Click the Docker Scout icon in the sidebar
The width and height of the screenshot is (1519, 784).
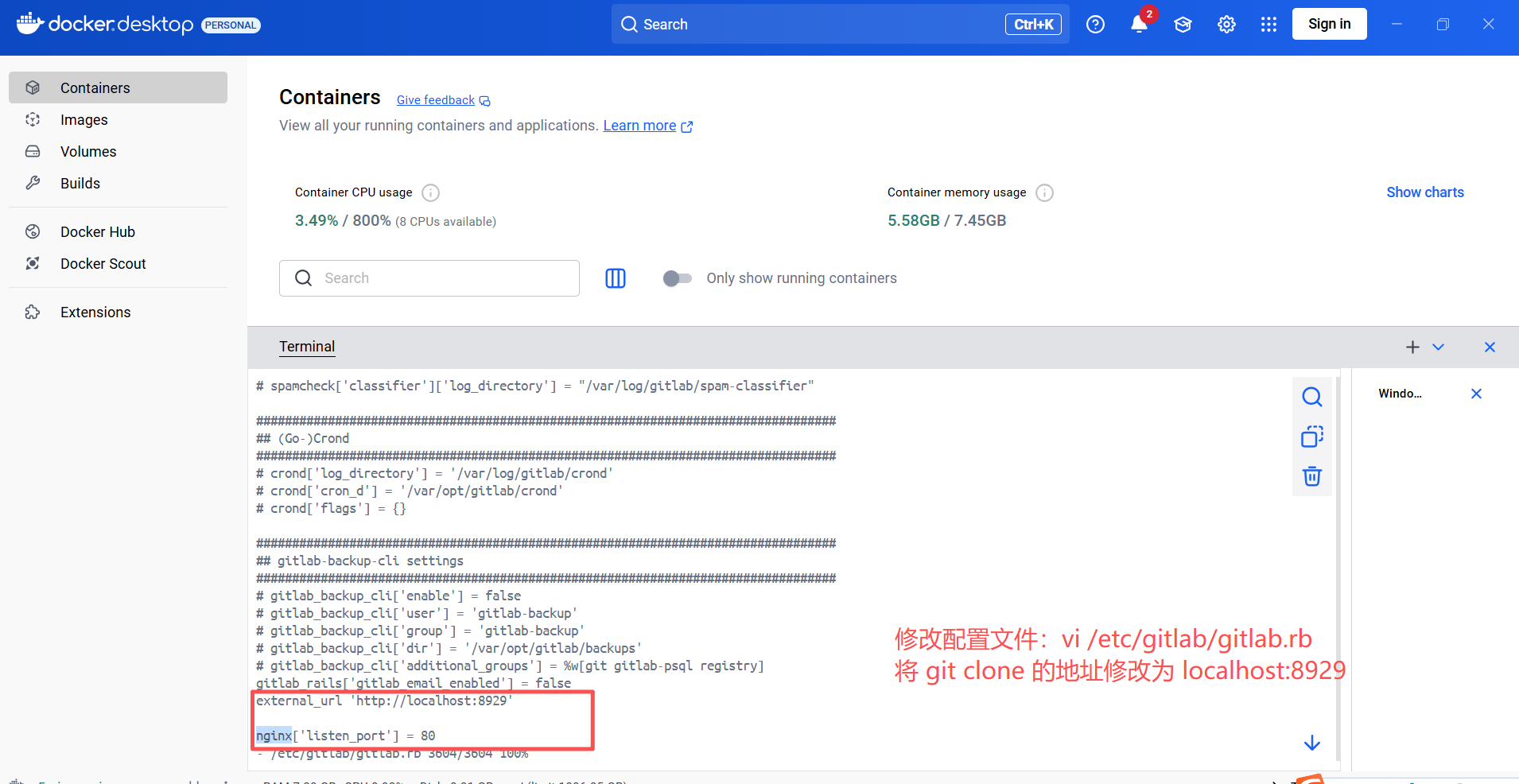pos(33,263)
